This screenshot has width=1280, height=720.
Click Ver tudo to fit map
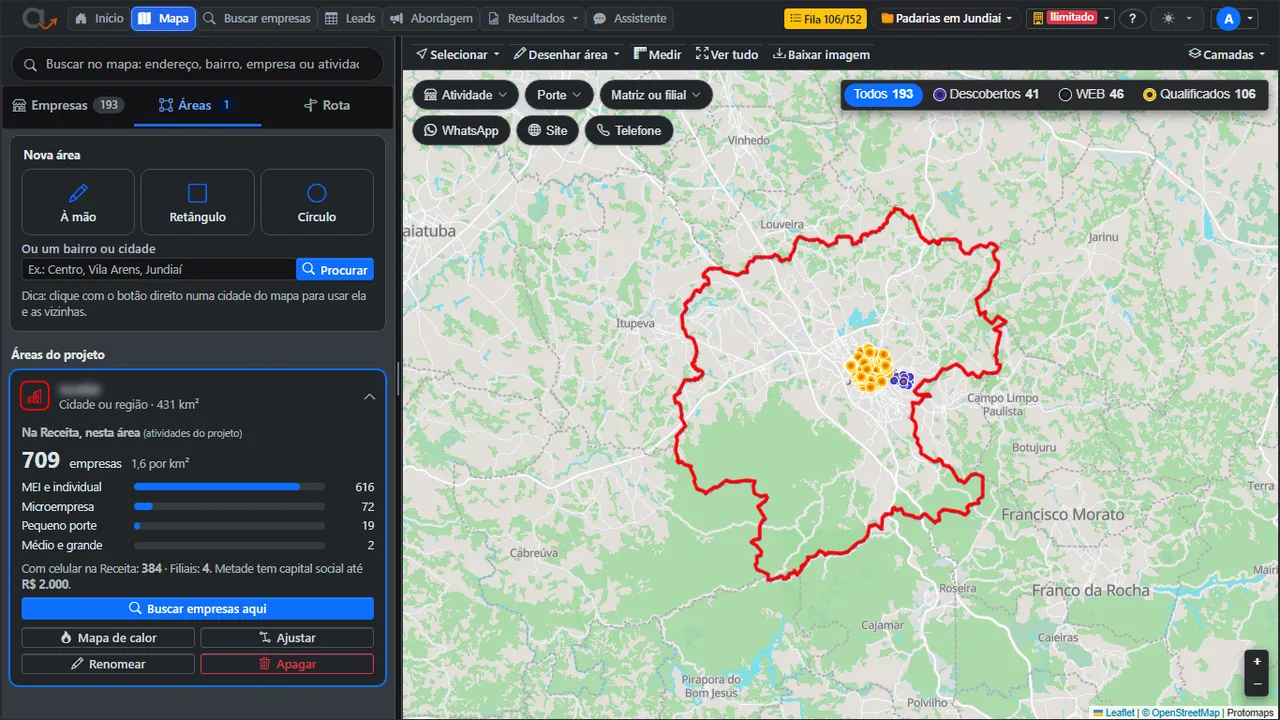727,54
